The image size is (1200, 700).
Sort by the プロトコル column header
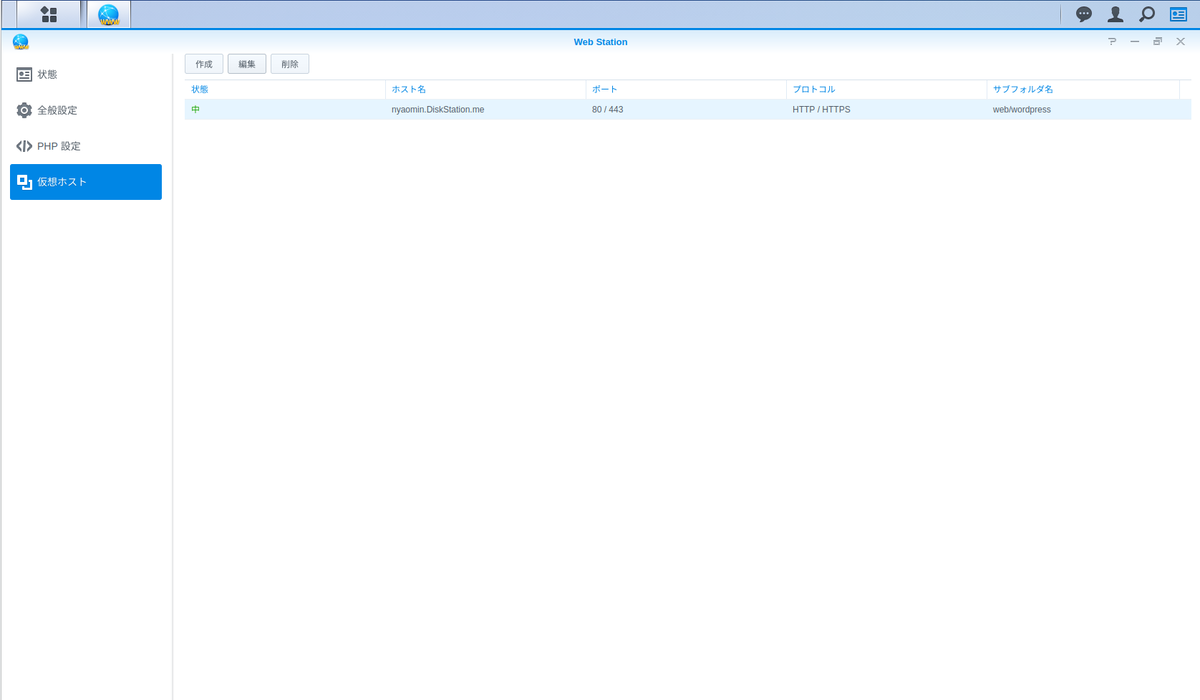point(886,90)
